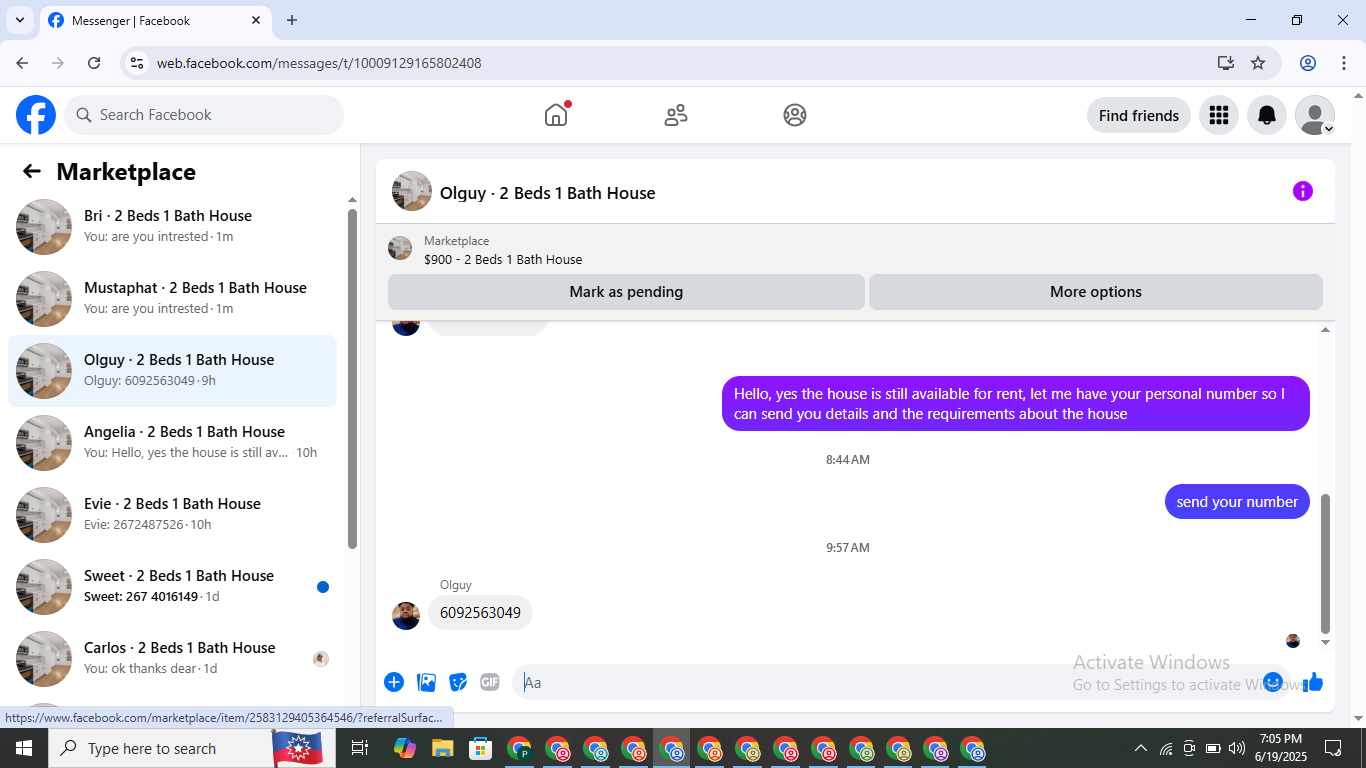
Task: Open the emoji picker in message box
Action: pyautogui.click(x=1272, y=682)
